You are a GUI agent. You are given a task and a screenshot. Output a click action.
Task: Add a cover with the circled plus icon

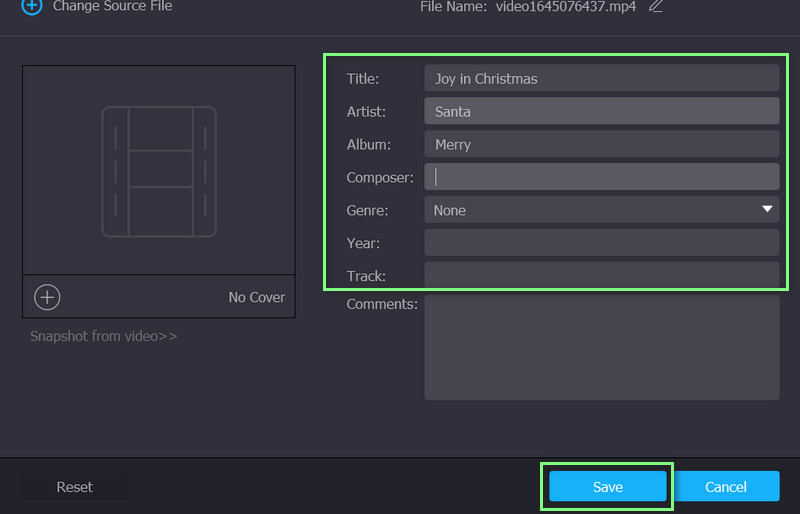[47, 297]
